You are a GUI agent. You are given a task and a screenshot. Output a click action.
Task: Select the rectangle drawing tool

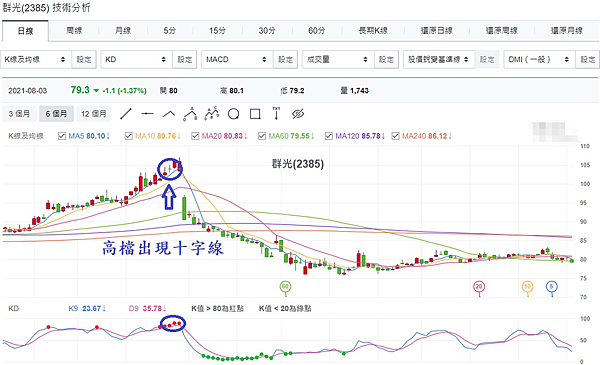coord(255,114)
